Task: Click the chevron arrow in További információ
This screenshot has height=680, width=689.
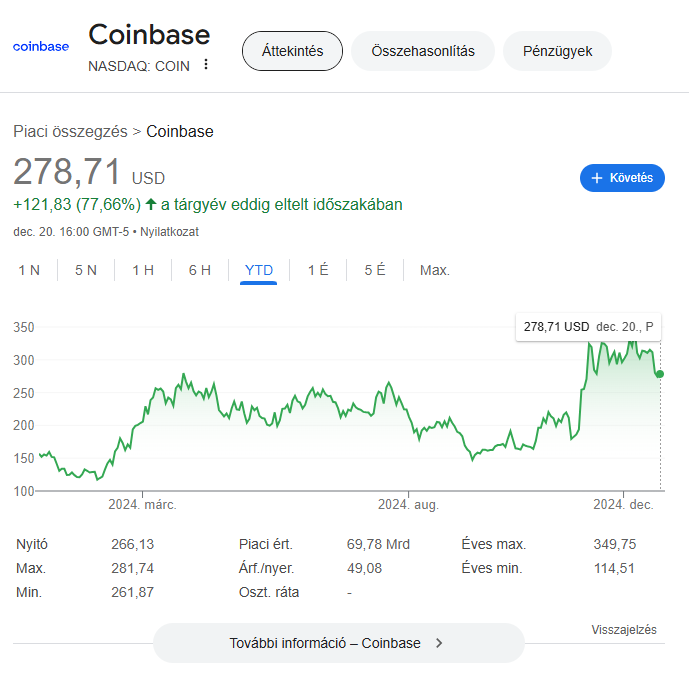Action: [x=439, y=643]
